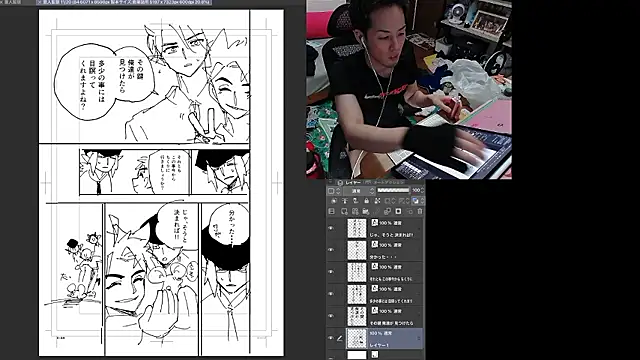Adjust the layer opacity slider
This screenshot has width=640, height=360.
pos(393,190)
